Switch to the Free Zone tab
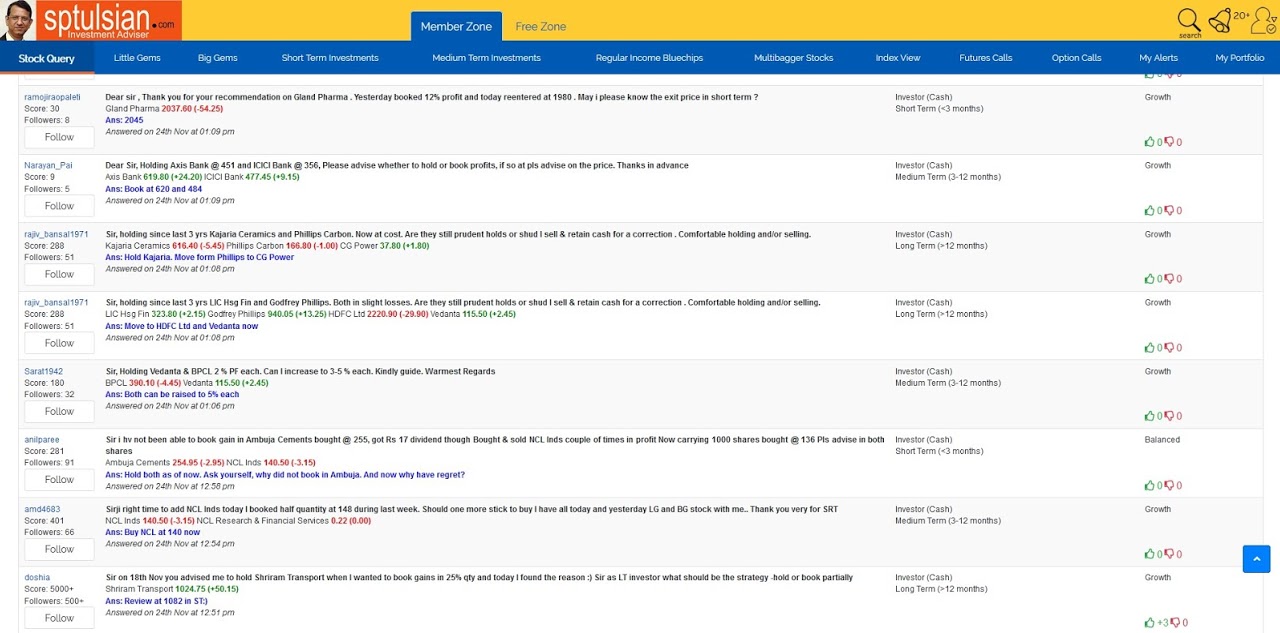Image resolution: width=1280 pixels, height=633 pixels. 540,27
